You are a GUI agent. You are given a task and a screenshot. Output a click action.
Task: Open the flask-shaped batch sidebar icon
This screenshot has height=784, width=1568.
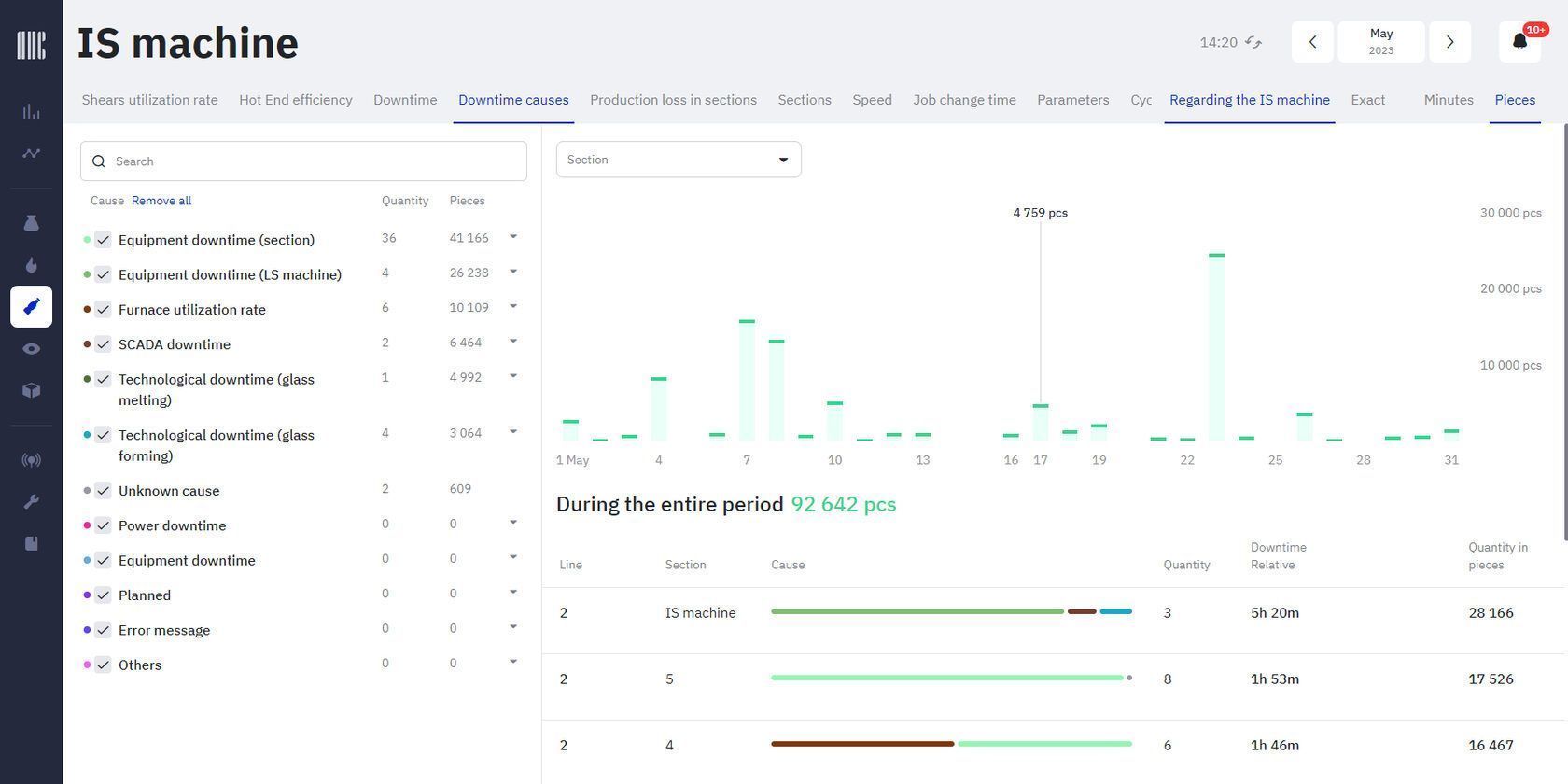point(31,223)
